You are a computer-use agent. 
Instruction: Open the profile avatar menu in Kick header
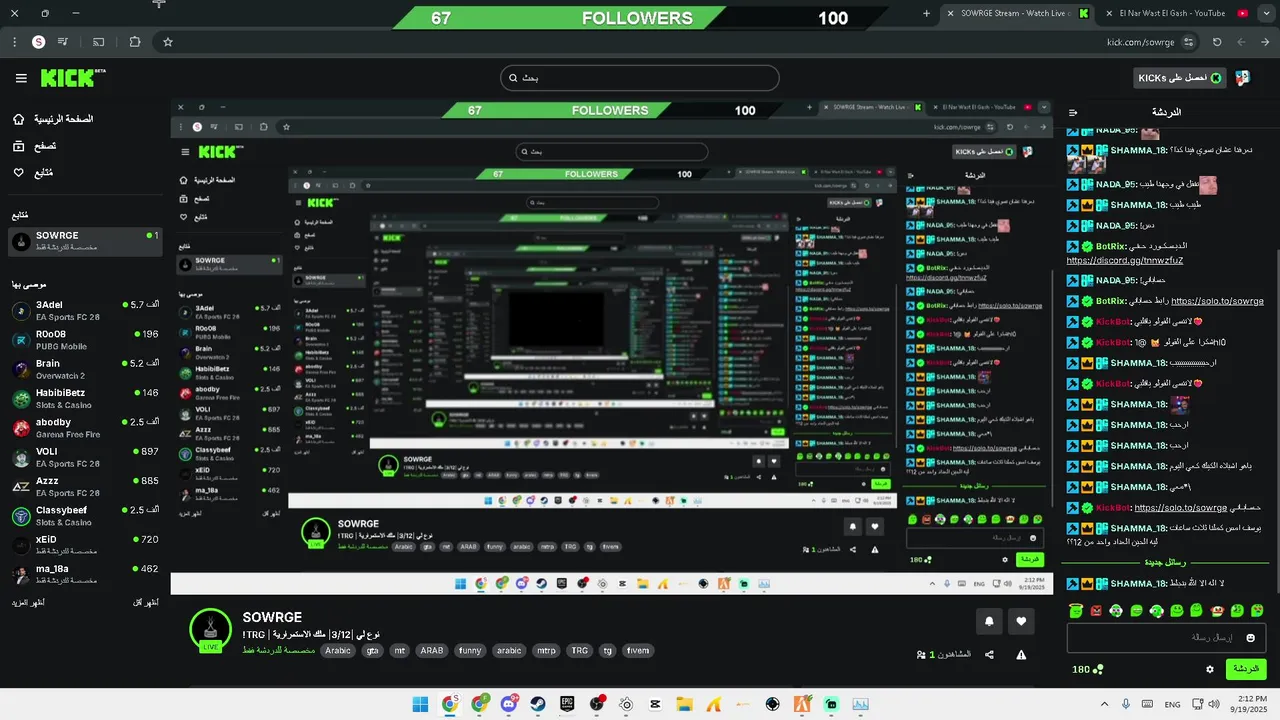point(1243,78)
